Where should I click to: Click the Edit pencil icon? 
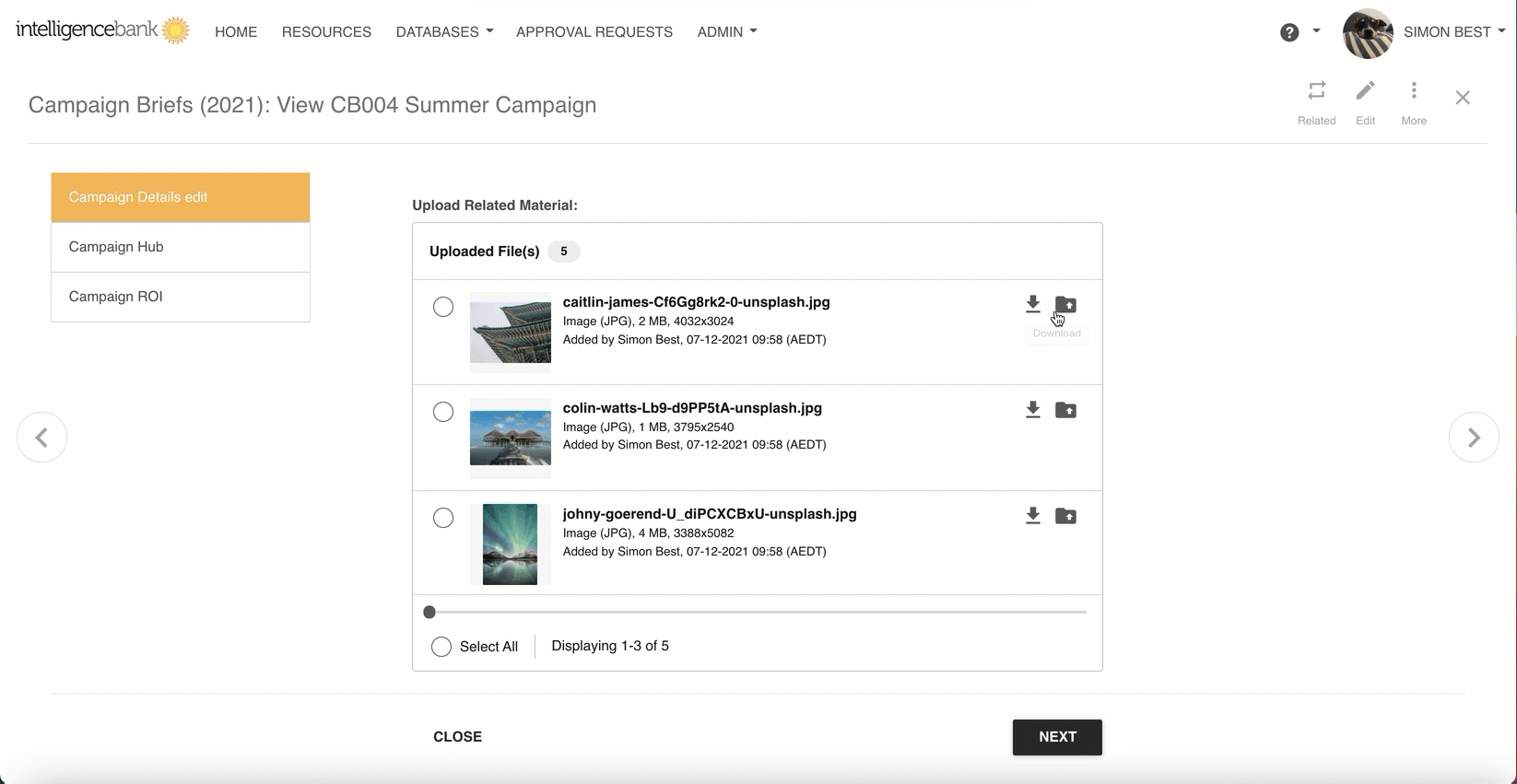click(1365, 91)
